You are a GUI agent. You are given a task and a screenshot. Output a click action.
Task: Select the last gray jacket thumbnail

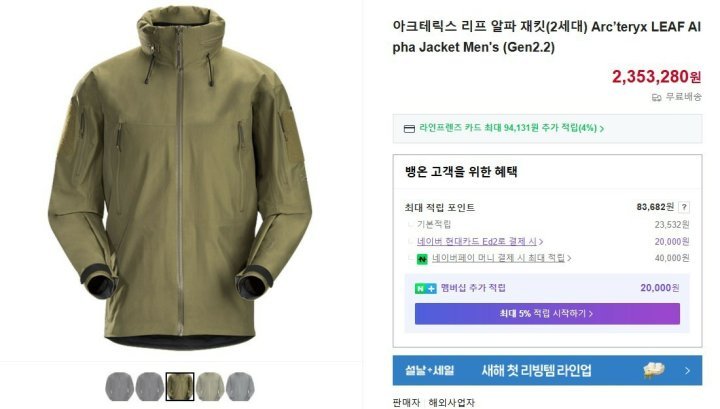(240, 387)
